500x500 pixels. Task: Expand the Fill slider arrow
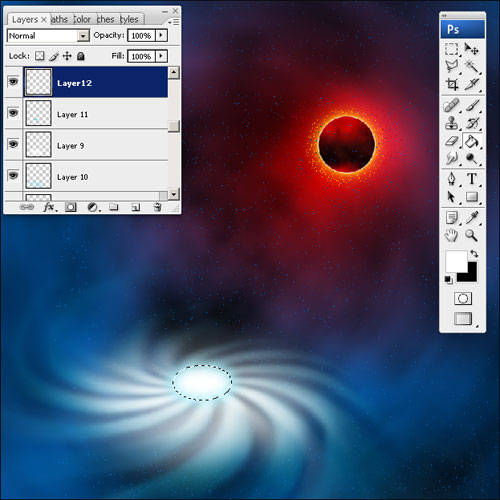click(x=161, y=56)
